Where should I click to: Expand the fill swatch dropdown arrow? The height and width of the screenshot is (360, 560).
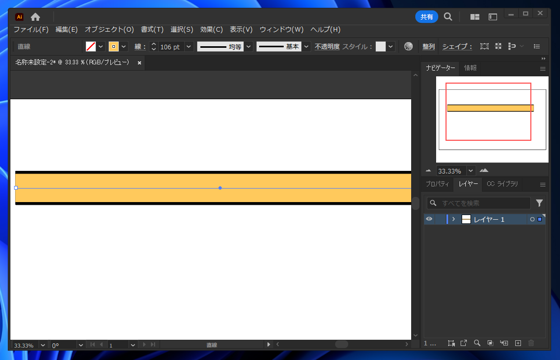pos(101,46)
